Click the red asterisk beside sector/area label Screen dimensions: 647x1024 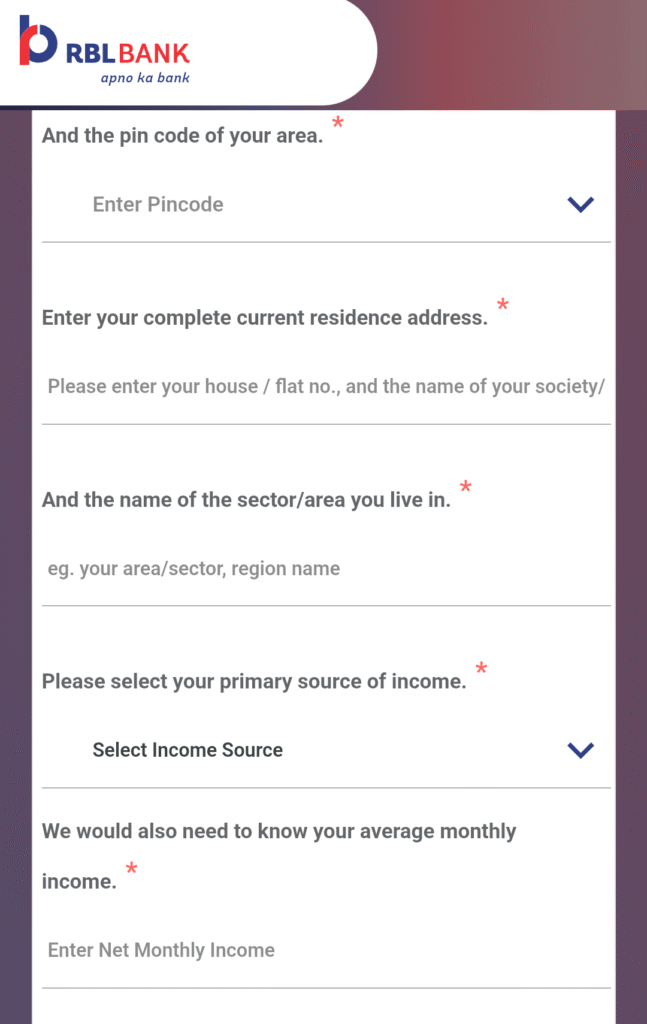(x=466, y=487)
